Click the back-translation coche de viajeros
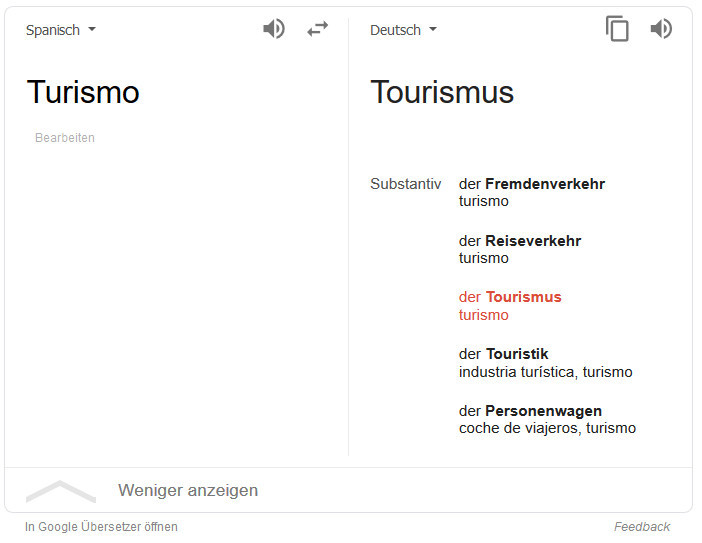The image size is (702, 543). click(518, 428)
